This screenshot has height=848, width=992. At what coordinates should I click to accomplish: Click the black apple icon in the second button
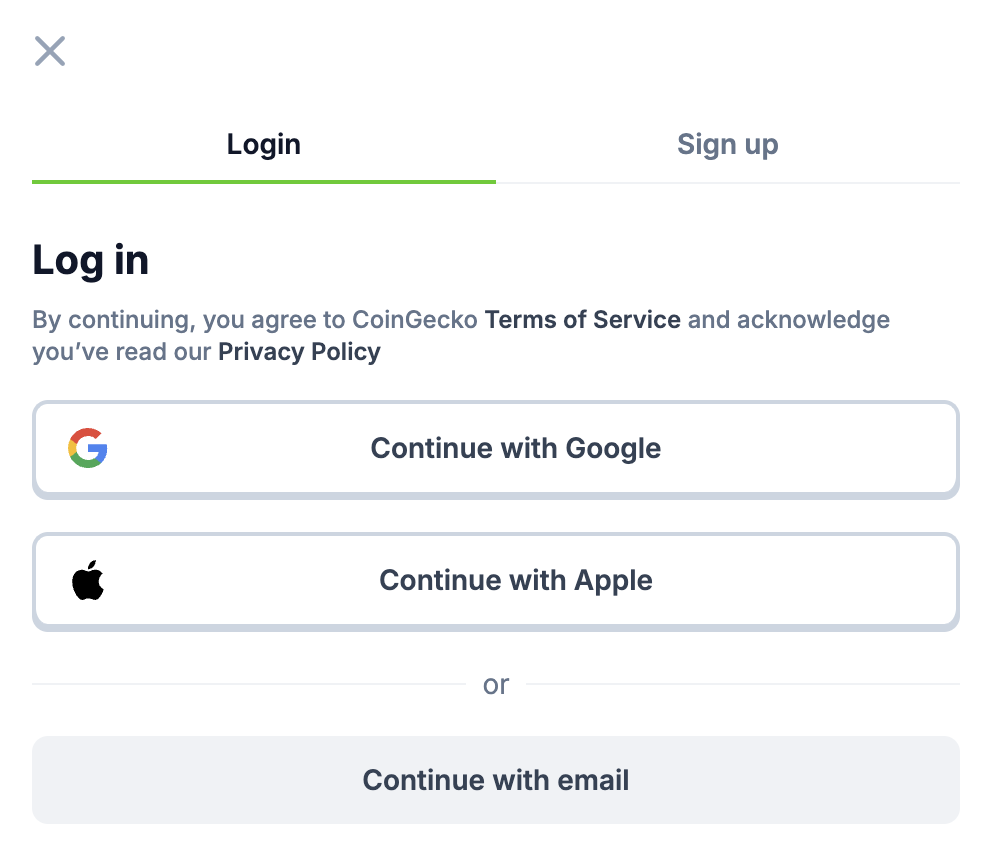point(88,580)
